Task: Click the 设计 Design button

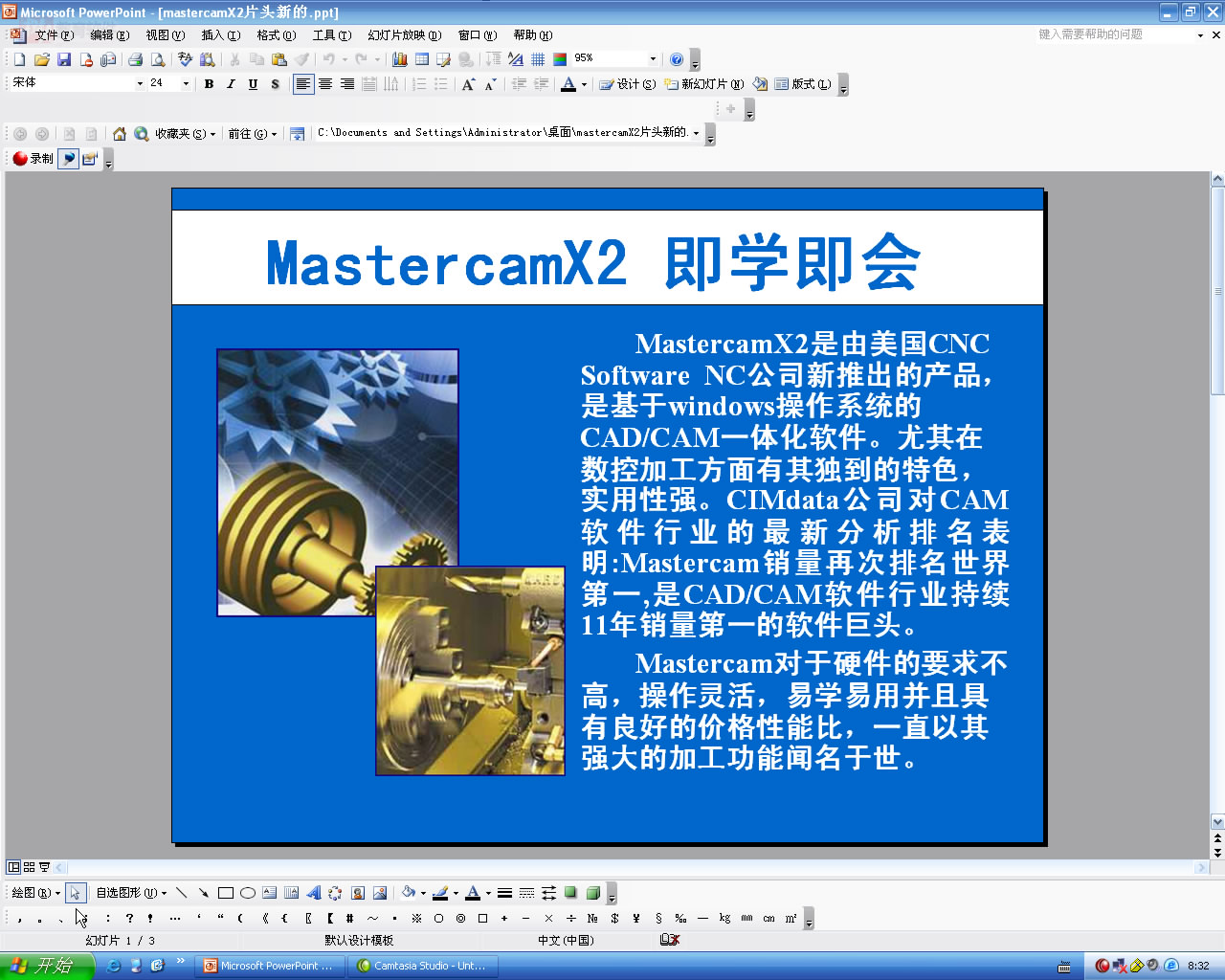Action: pos(628,84)
